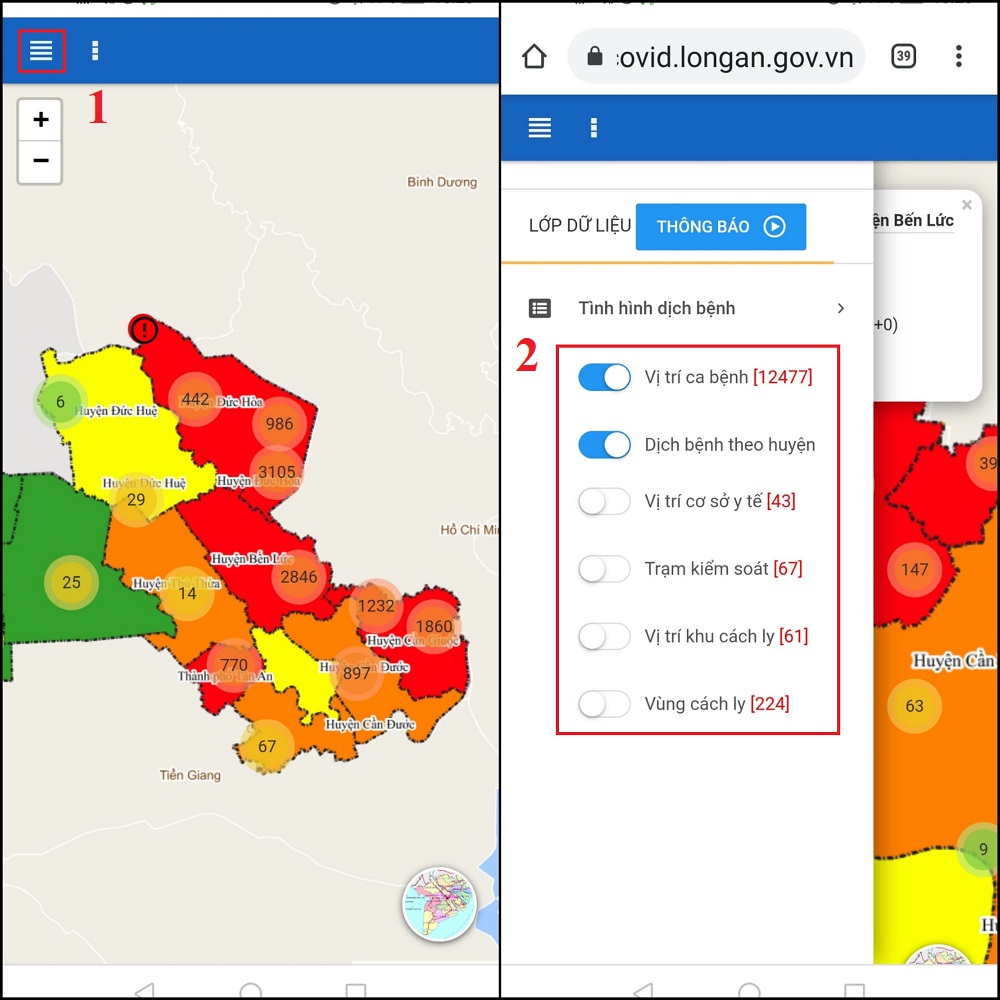Open vertical dots menu in right blue header
Screen dimensions: 1000x1000
coord(594,128)
